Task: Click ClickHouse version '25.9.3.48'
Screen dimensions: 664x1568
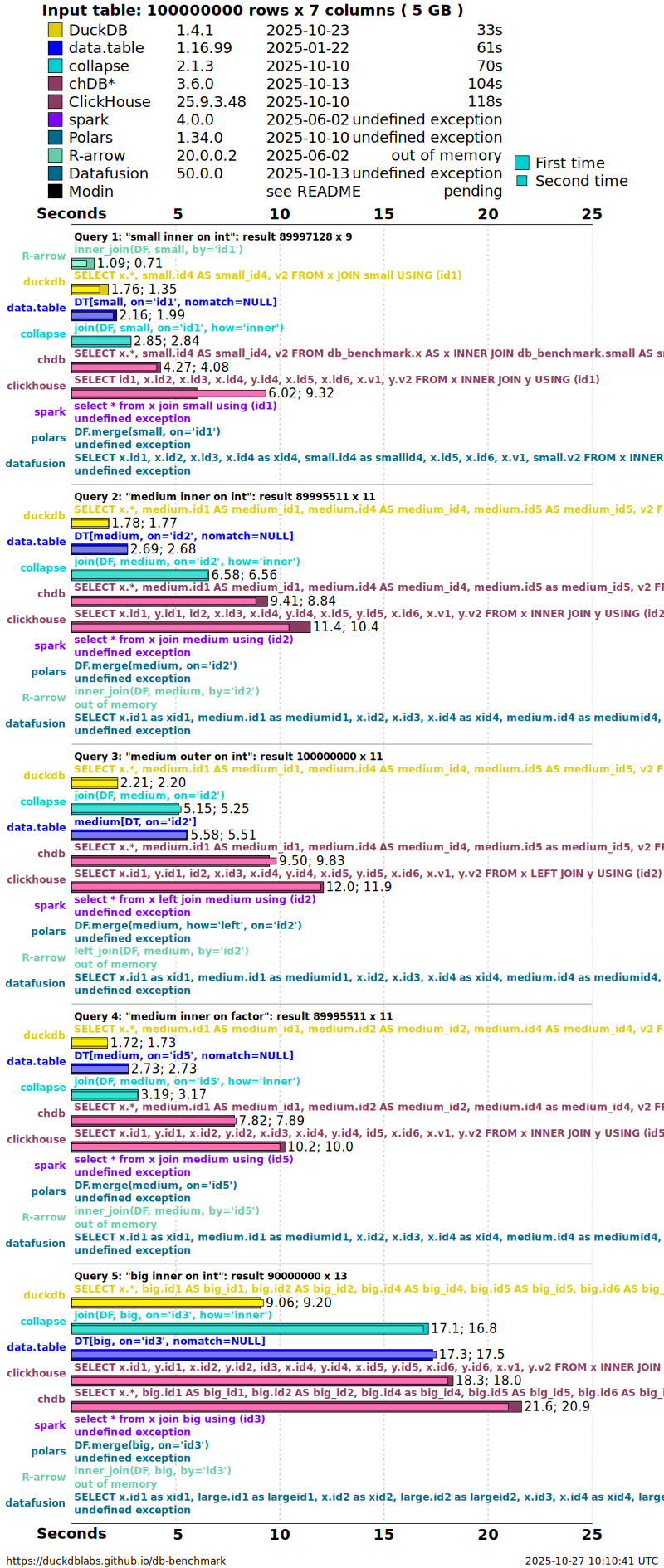Action: (211, 102)
